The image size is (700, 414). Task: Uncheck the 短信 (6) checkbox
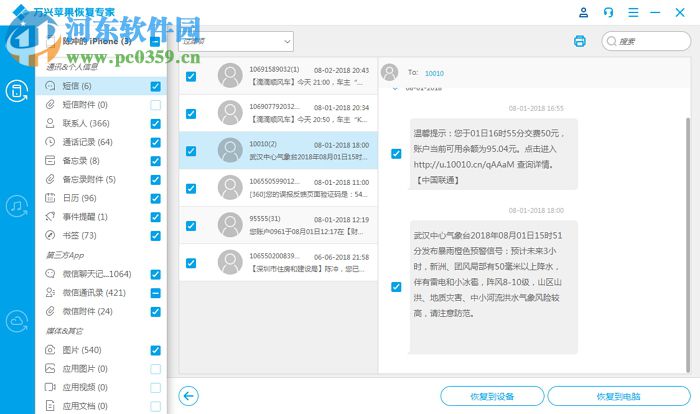coord(155,86)
